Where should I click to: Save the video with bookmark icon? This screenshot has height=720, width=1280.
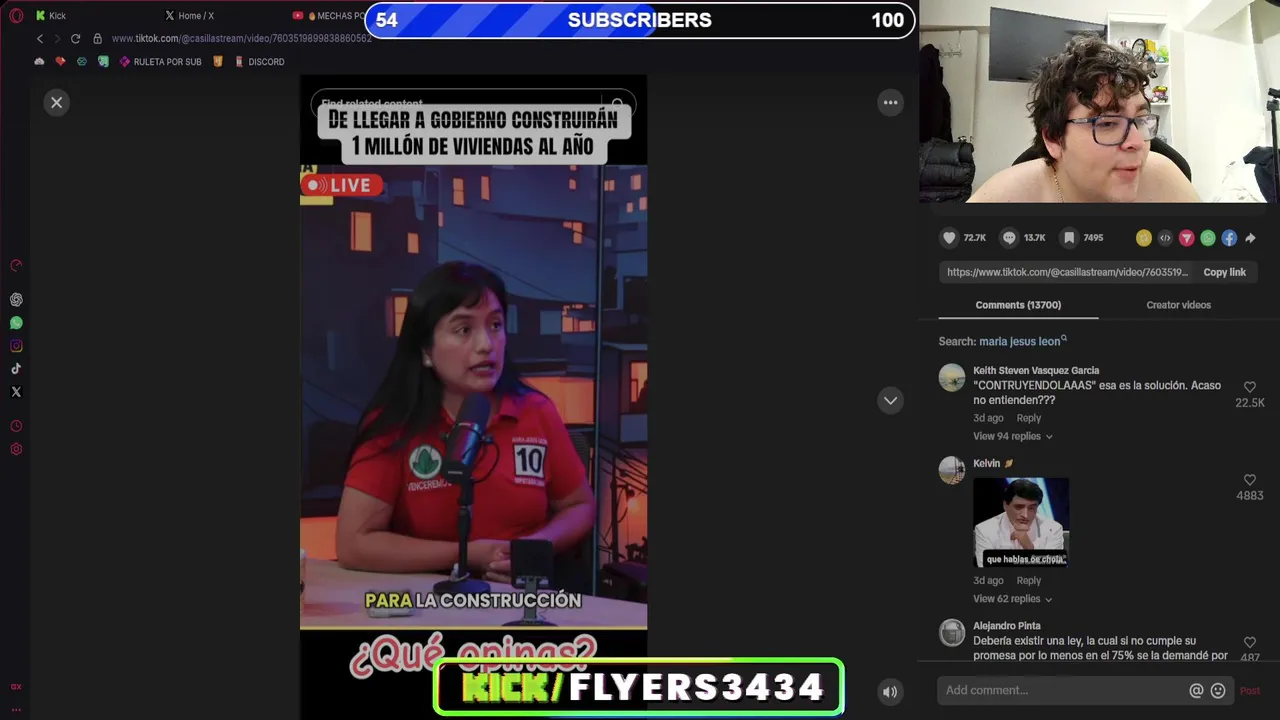1069,238
